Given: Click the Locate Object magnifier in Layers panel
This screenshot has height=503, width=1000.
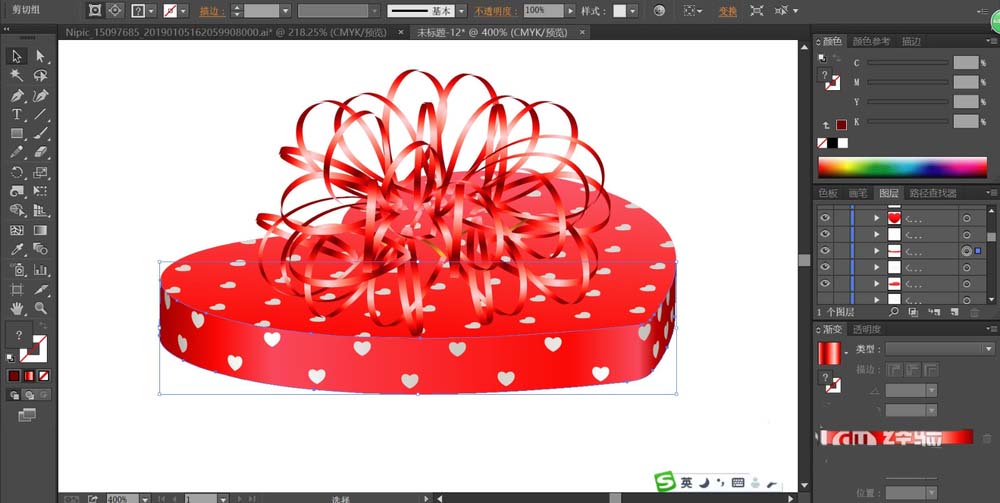Looking at the screenshot, I should [x=894, y=312].
